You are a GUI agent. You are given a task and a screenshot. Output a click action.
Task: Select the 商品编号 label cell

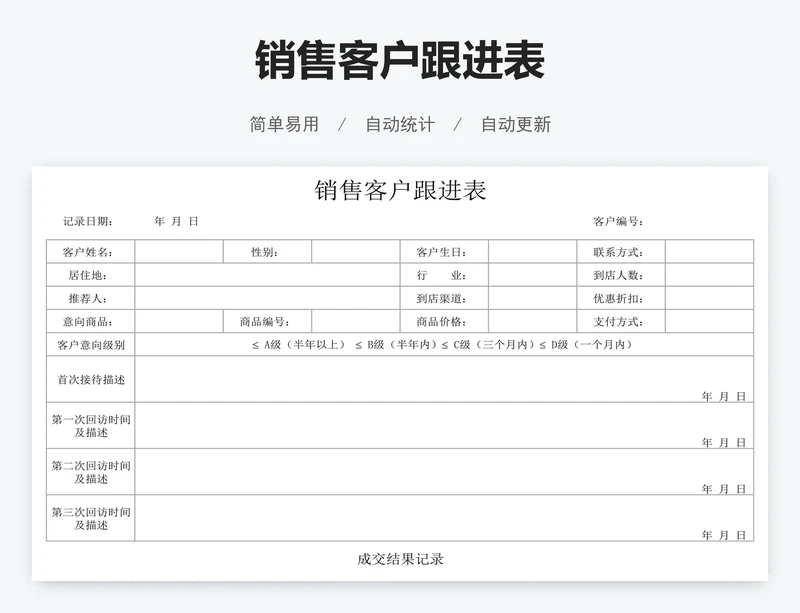click(x=267, y=322)
